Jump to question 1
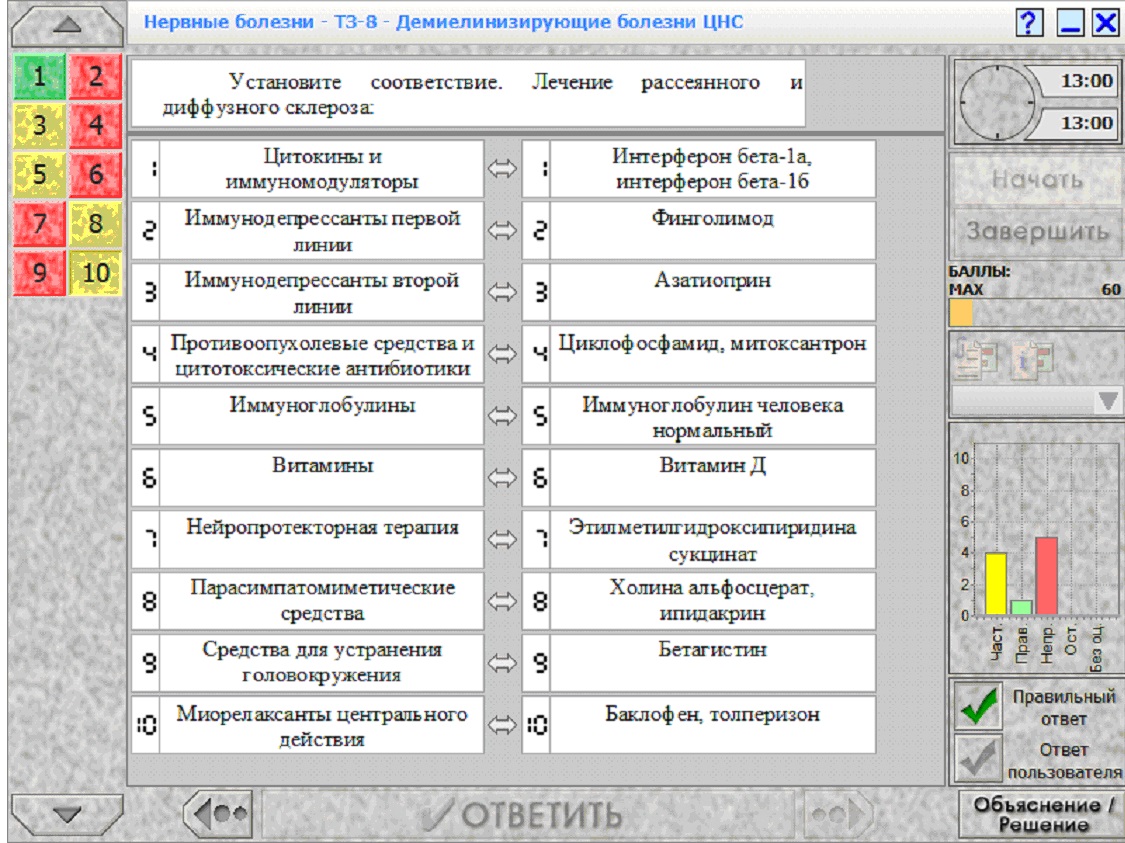 pyautogui.click(x=39, y=76)
